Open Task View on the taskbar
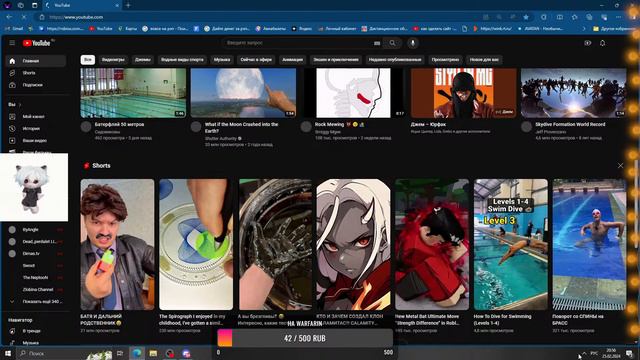 pos(120,353)
